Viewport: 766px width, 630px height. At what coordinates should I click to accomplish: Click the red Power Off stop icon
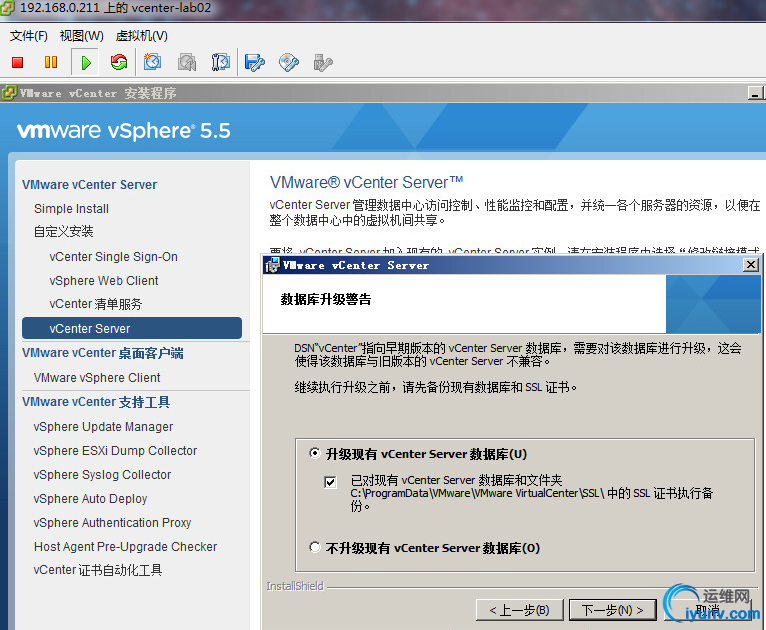click(18, 63)
